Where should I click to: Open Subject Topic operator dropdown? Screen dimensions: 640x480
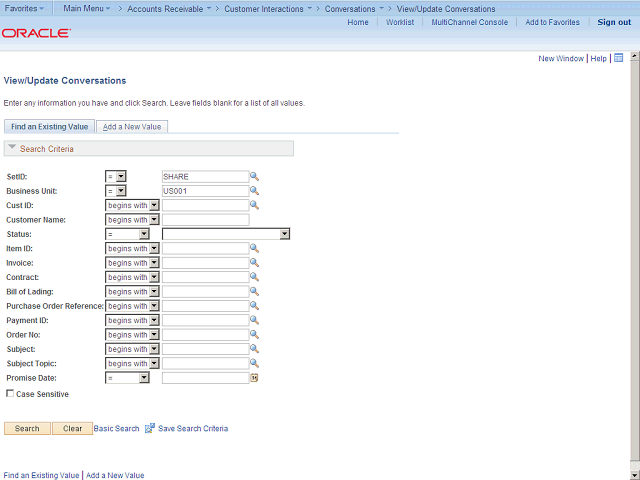pos(132,364)
